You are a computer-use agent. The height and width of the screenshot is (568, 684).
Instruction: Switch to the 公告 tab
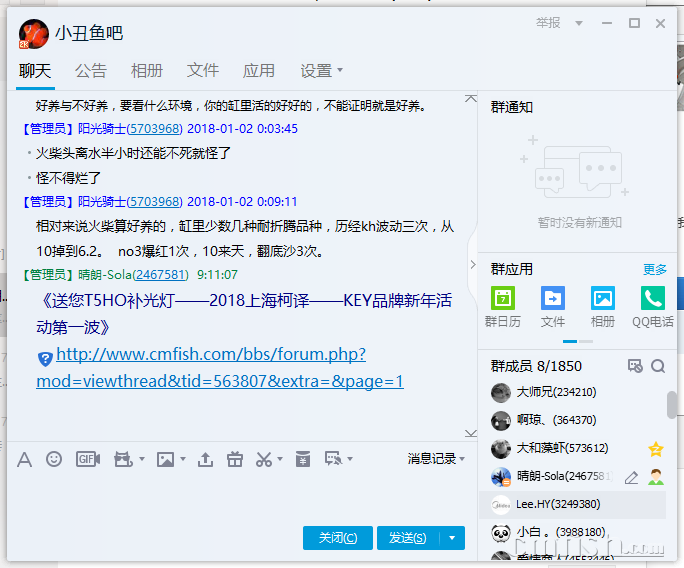(x=91, y=70)
